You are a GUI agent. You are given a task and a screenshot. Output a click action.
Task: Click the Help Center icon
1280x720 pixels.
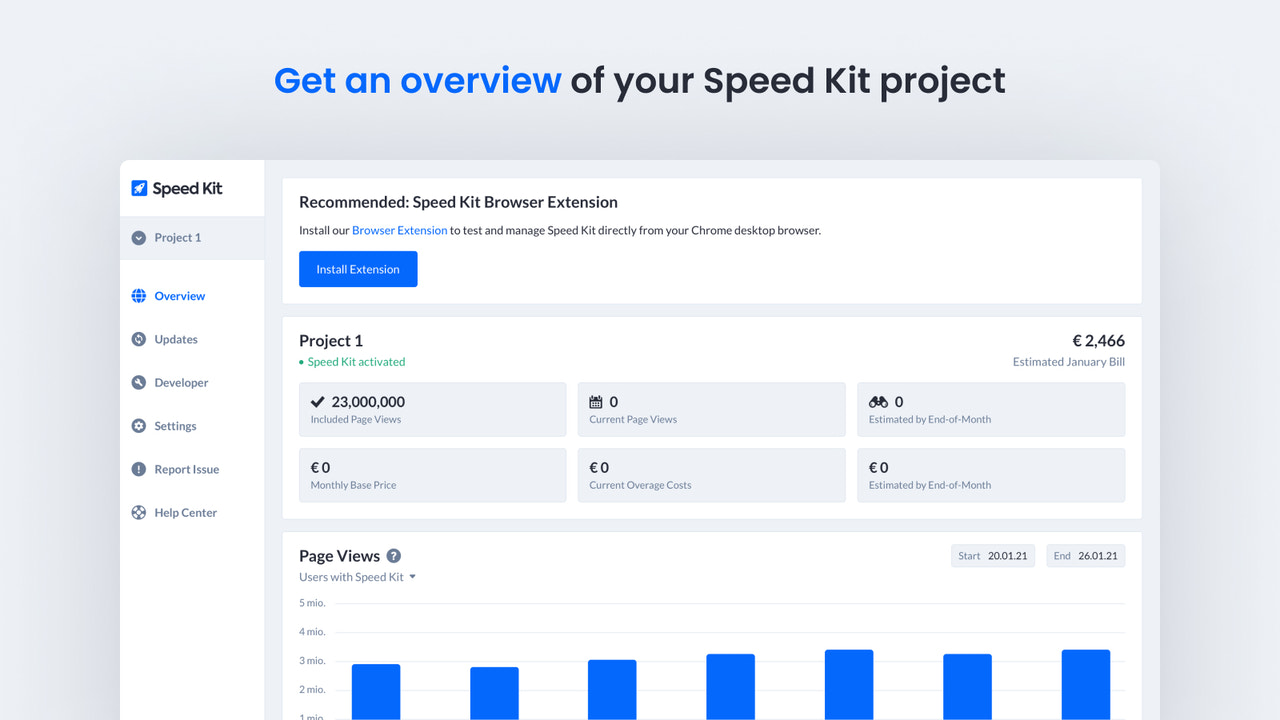click(x=138, y=512)
